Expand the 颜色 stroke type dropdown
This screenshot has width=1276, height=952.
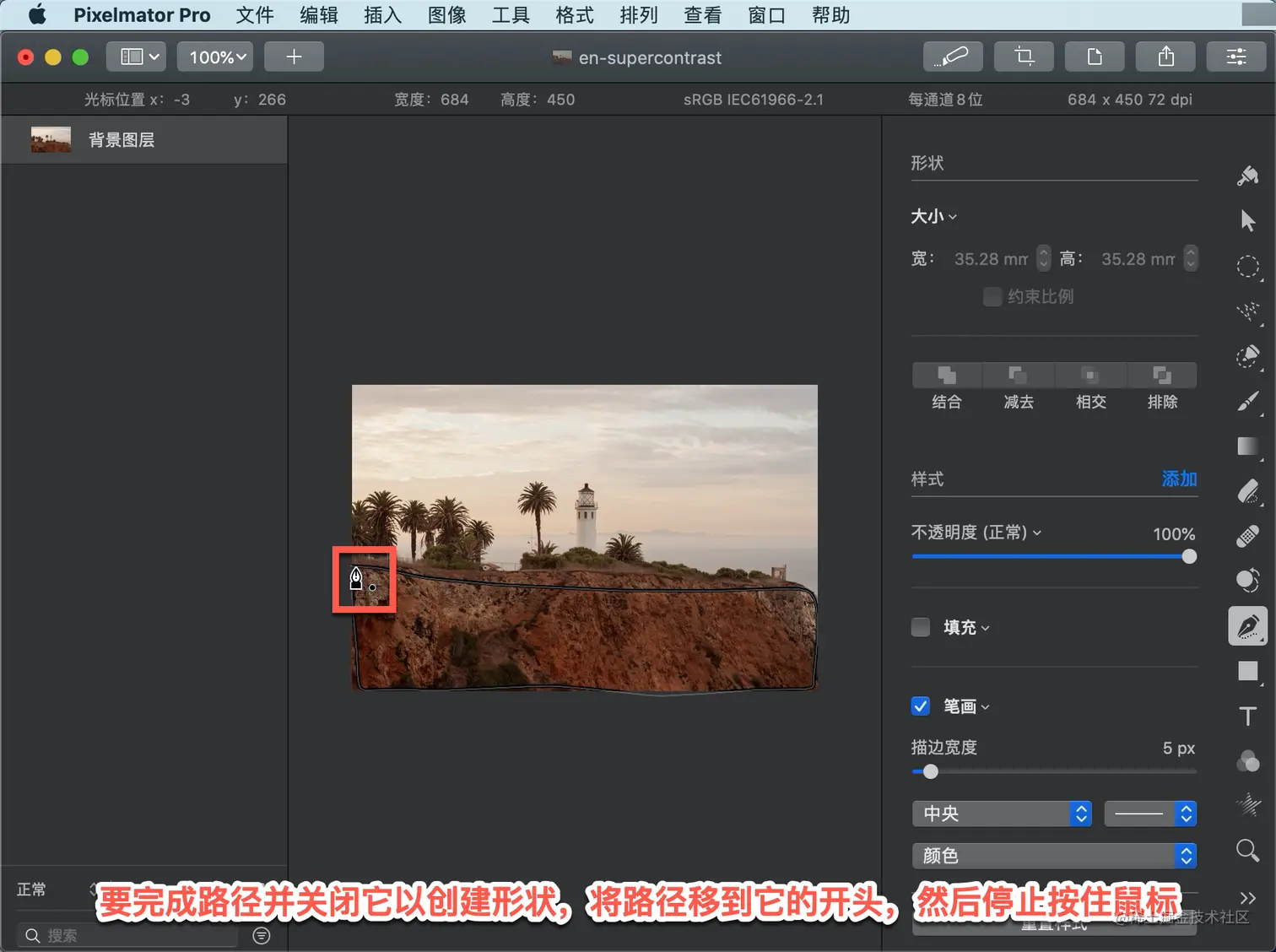point(1054,856)
